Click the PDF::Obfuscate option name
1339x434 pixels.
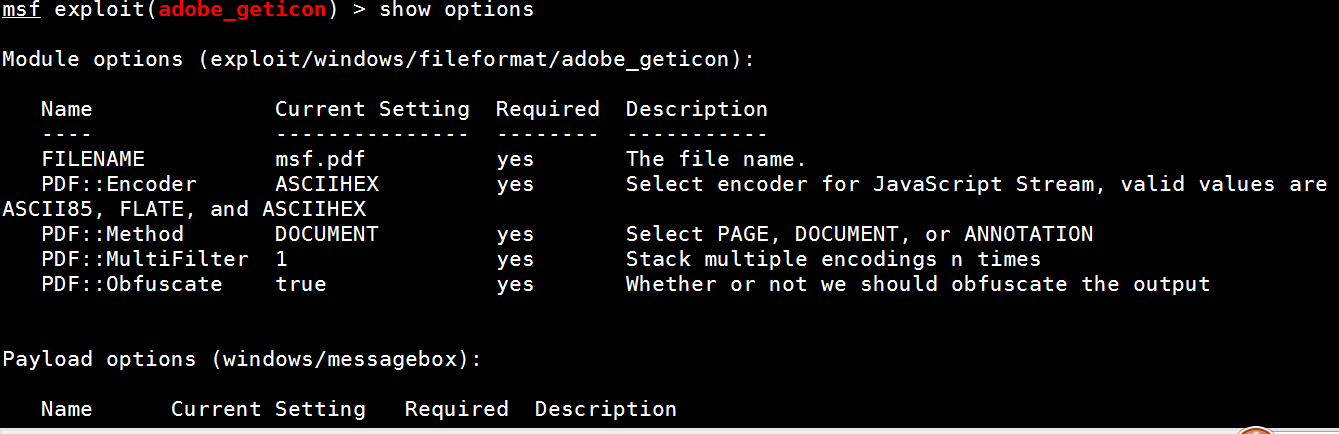(132, 284)
